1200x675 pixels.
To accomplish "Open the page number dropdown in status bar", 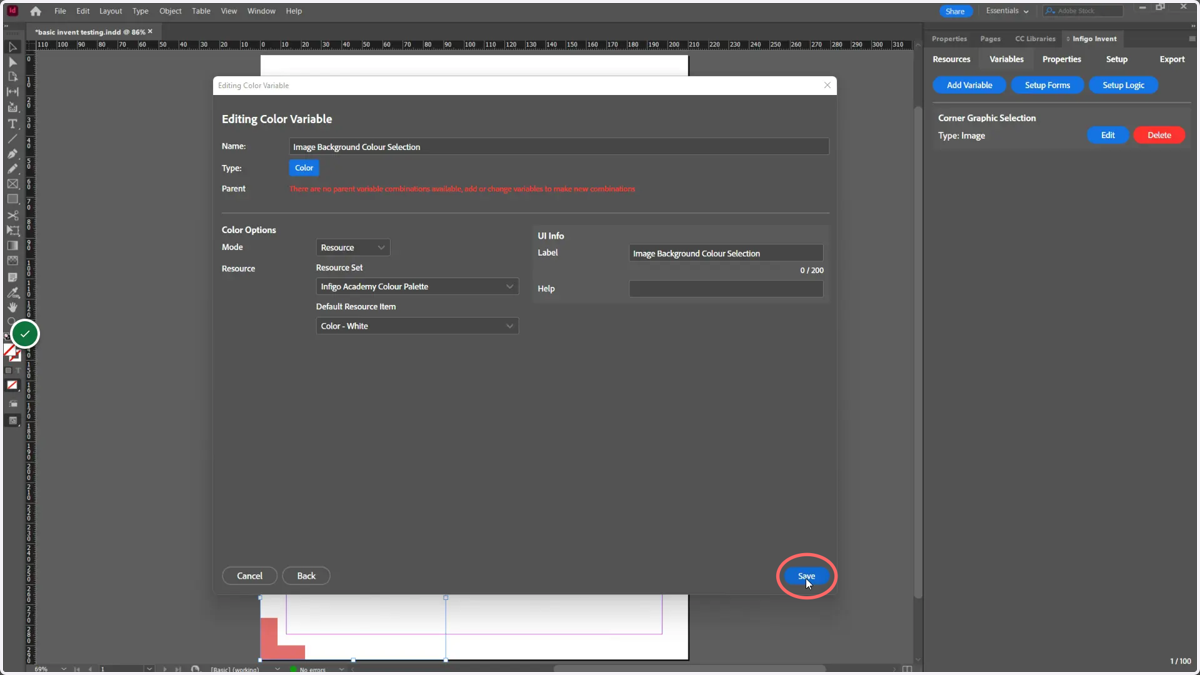I will [x=149, y=669].
